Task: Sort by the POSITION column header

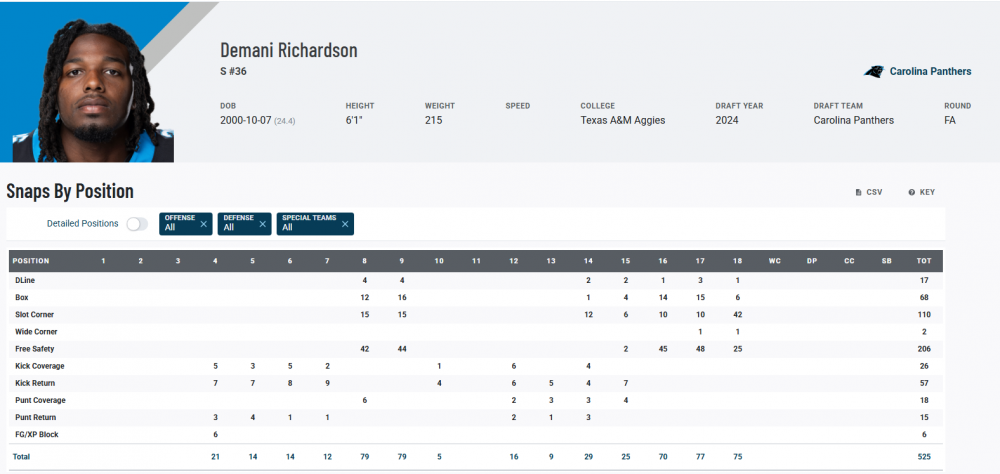Action: [31, 261]
